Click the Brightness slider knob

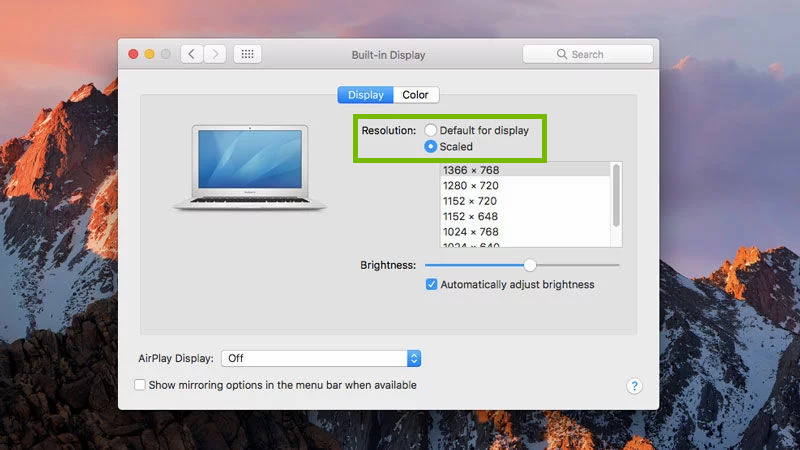pos(530,265)
